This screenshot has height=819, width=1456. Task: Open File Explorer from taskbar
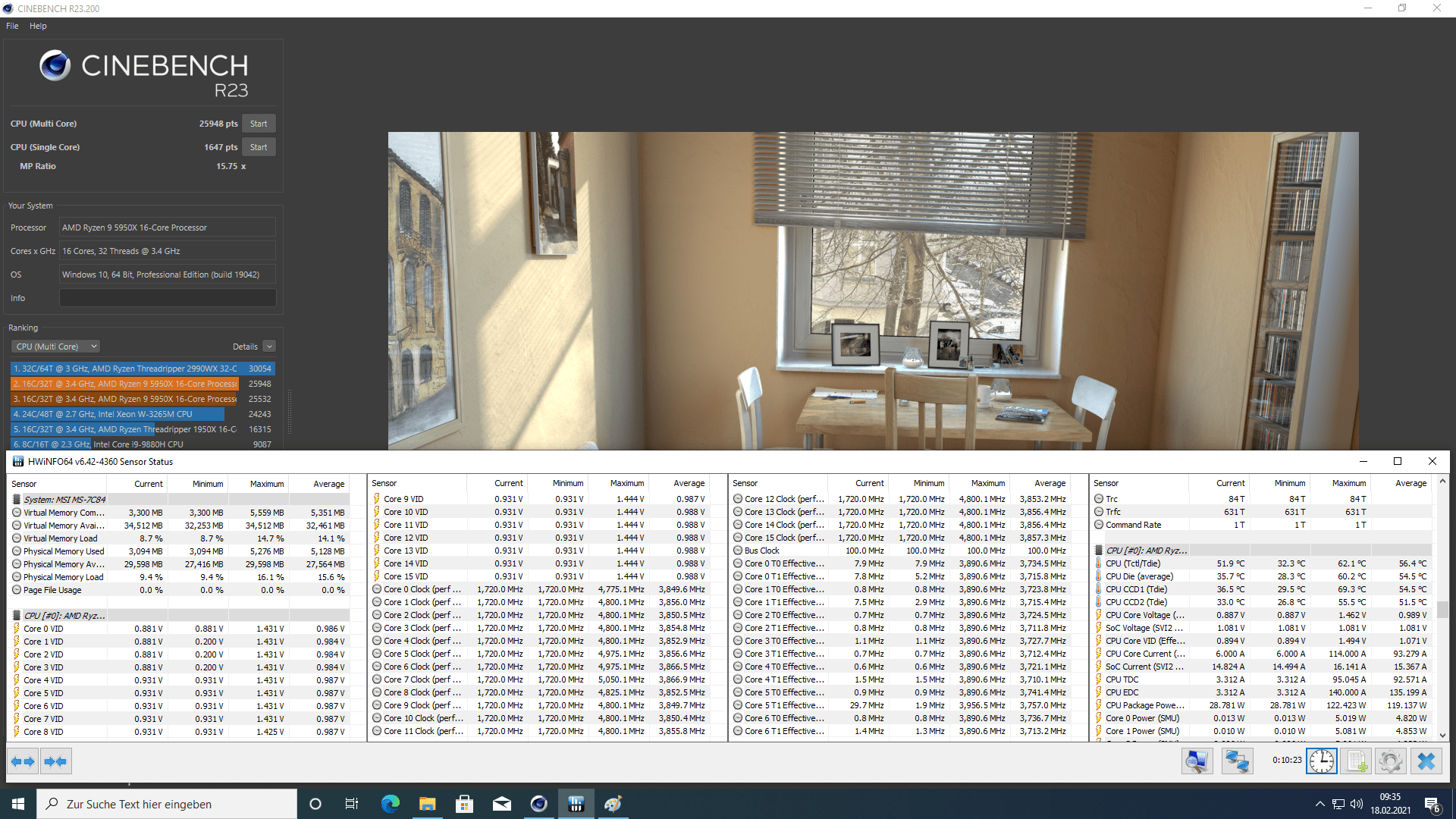[x=428, y=804]
